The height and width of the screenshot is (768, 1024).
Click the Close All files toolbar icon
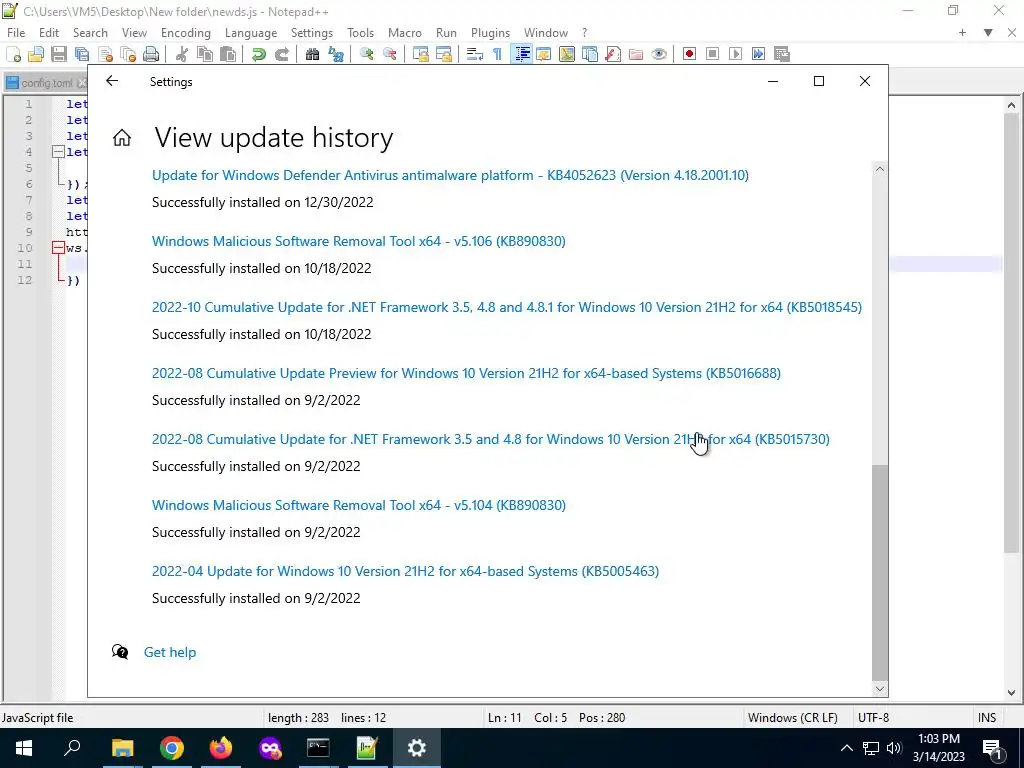point(128,54)
